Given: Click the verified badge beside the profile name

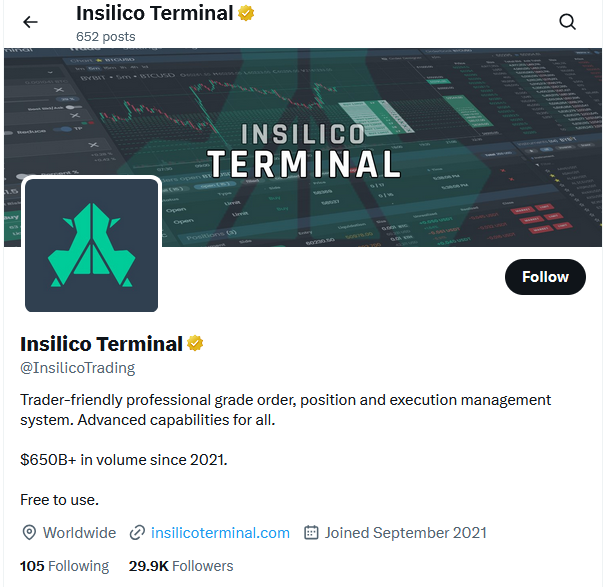Looking at the screenshot, I should pyautogui.click(x=195, y=344).
